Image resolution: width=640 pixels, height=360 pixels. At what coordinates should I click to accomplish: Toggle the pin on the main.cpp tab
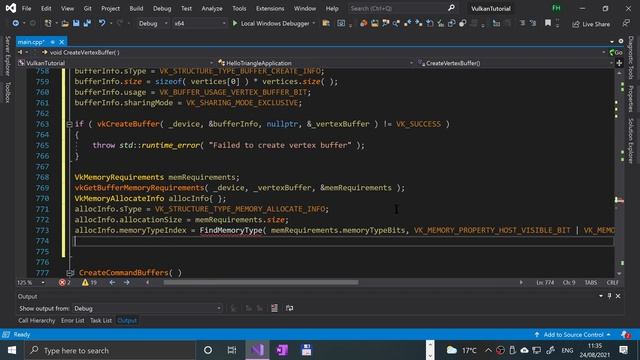click(x=53, y=42)
